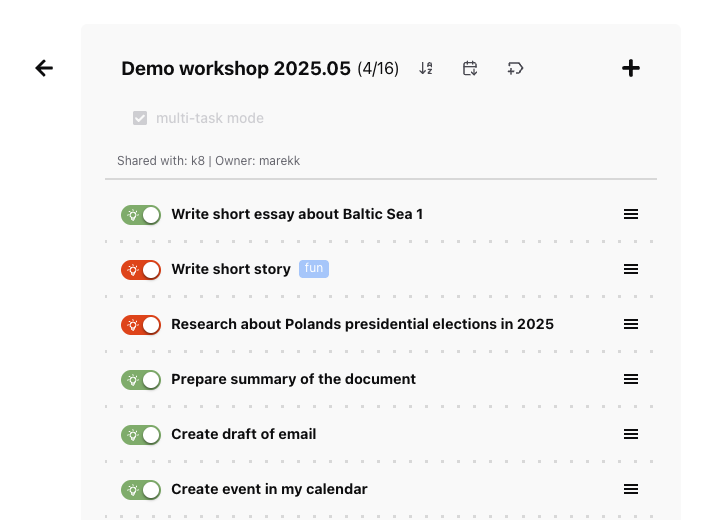This screenshot has width=713, height=520.
Task: Click drag handle of Create draft of email
Action: coord(631,434)
